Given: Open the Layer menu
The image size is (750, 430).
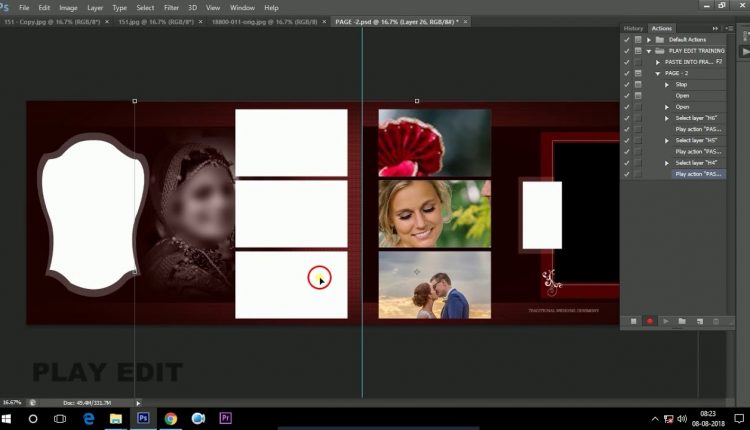Looking at the screenshot, I should 95,8.
